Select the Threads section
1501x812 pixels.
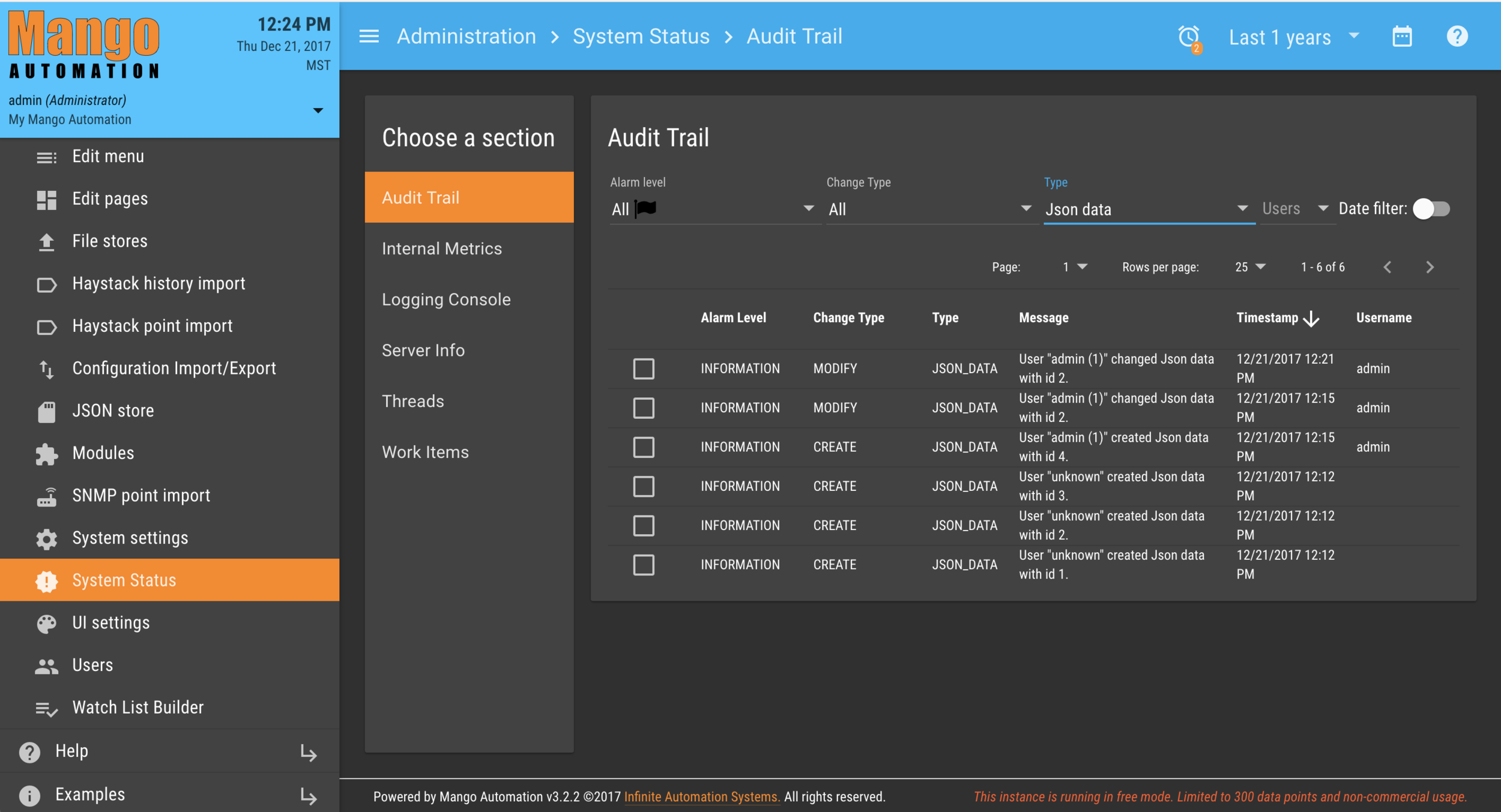469,401
